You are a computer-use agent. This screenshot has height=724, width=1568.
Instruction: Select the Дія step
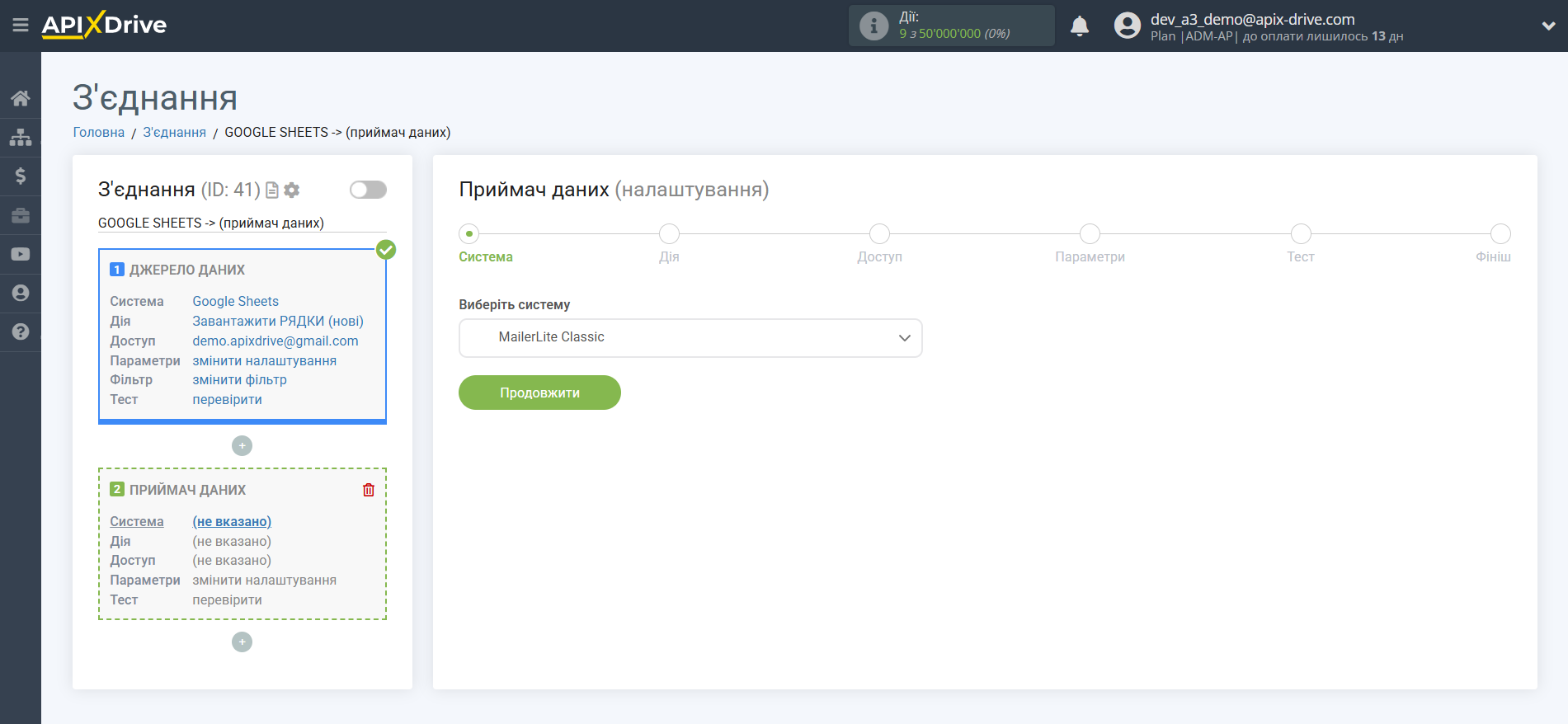pyautogui.click(x=669, y=234)
